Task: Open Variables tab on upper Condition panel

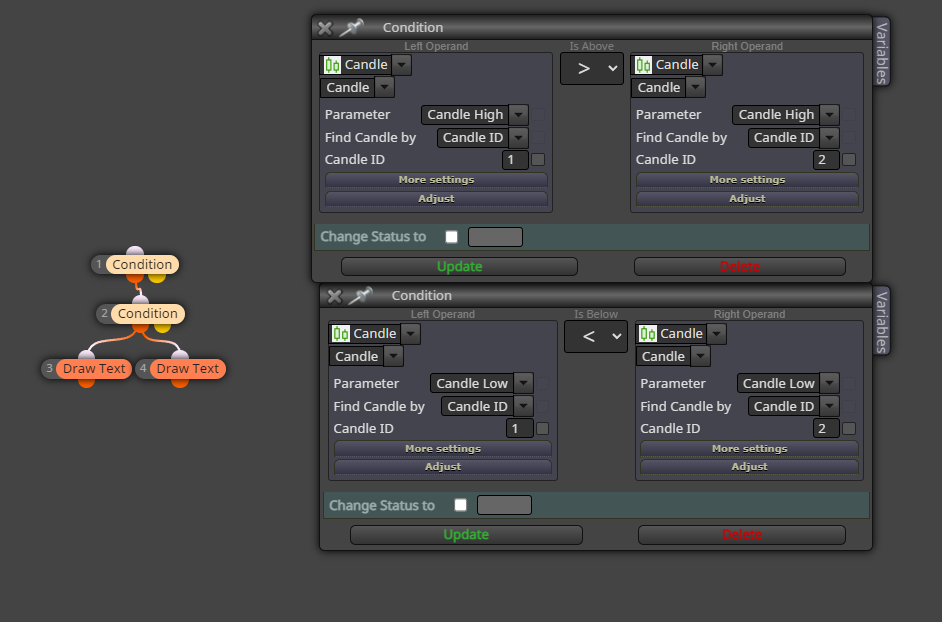Action: pyautogui.click(x=881, y=52)
